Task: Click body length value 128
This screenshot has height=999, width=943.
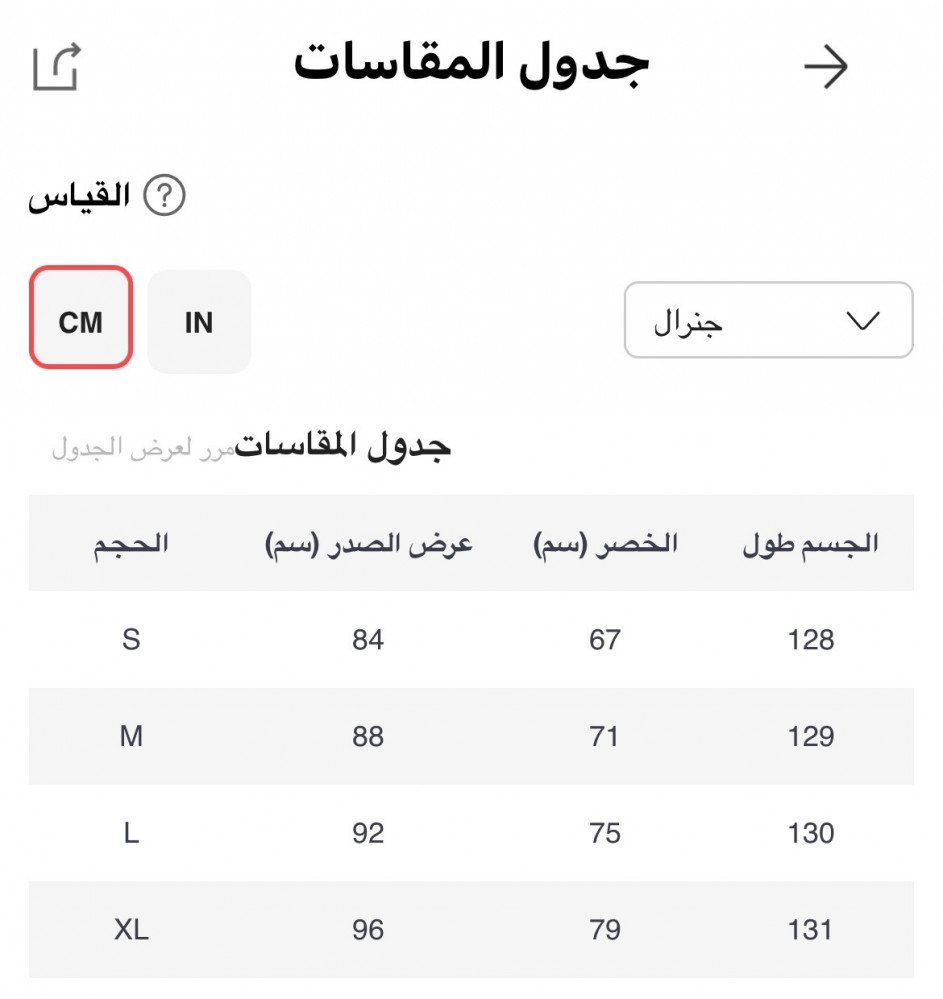Action: pyautogui.click(x=810, y=640)
